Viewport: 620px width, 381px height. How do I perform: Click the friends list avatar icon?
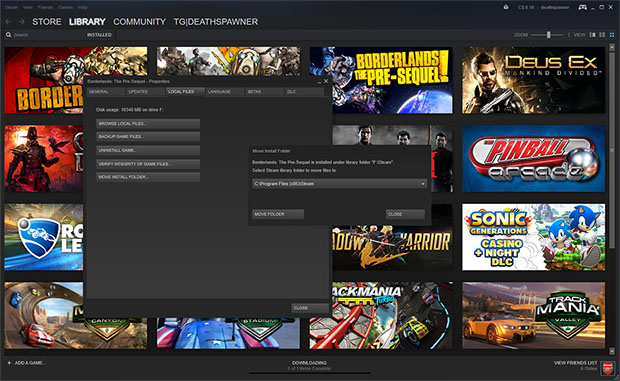(x=608, y=368)
